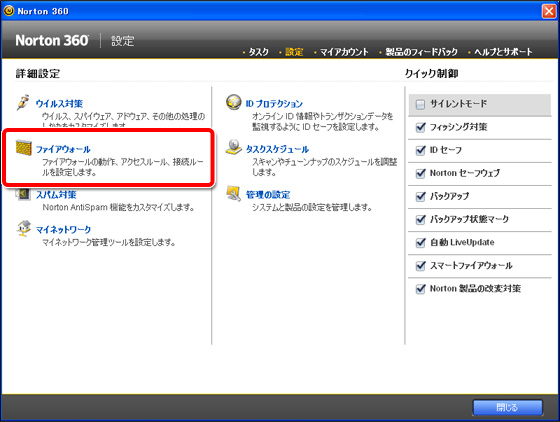Open タスクスケジュール settings link
560x422 pixels.
click(x=278, y=149)
